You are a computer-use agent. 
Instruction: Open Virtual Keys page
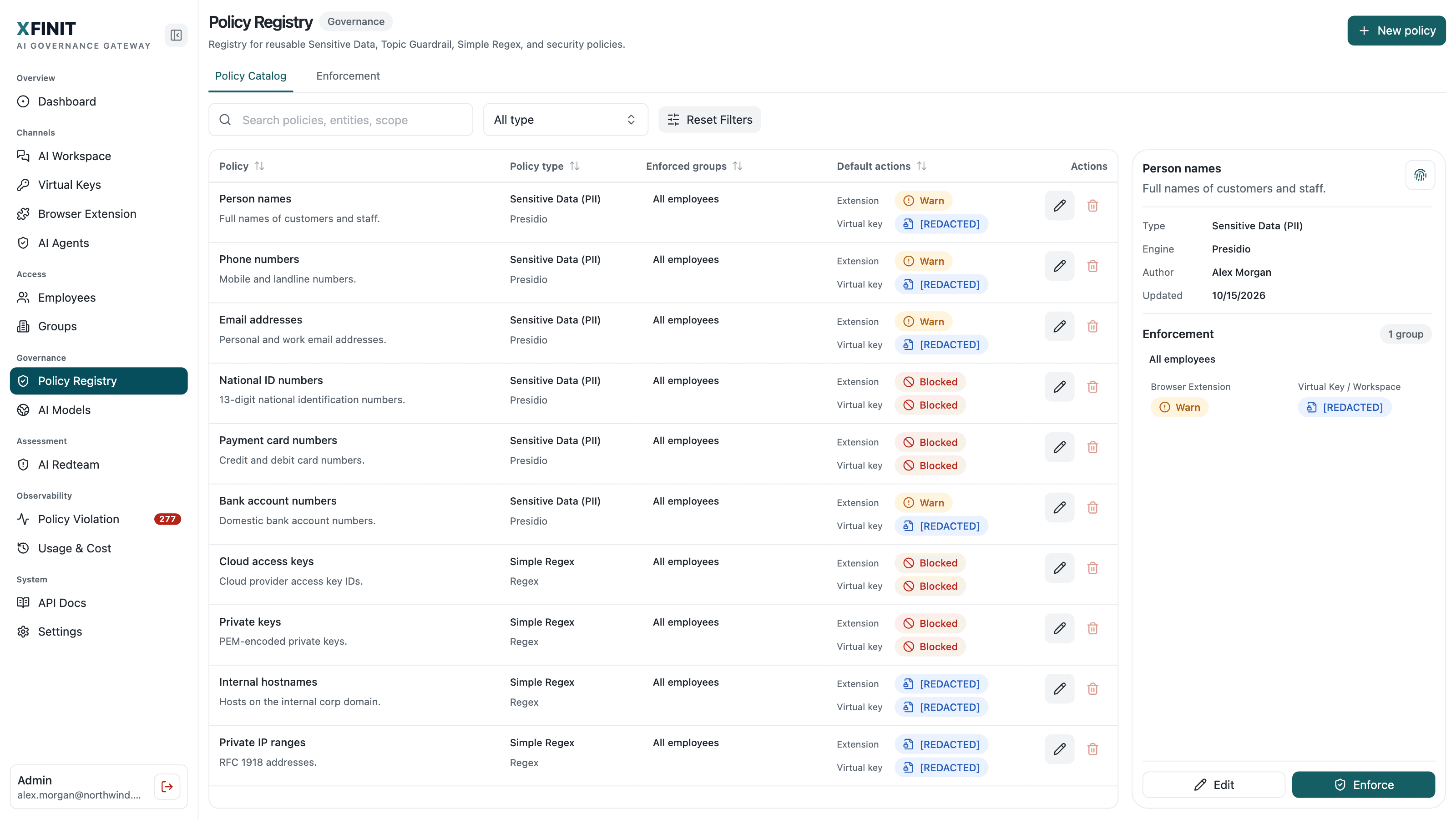99,185
